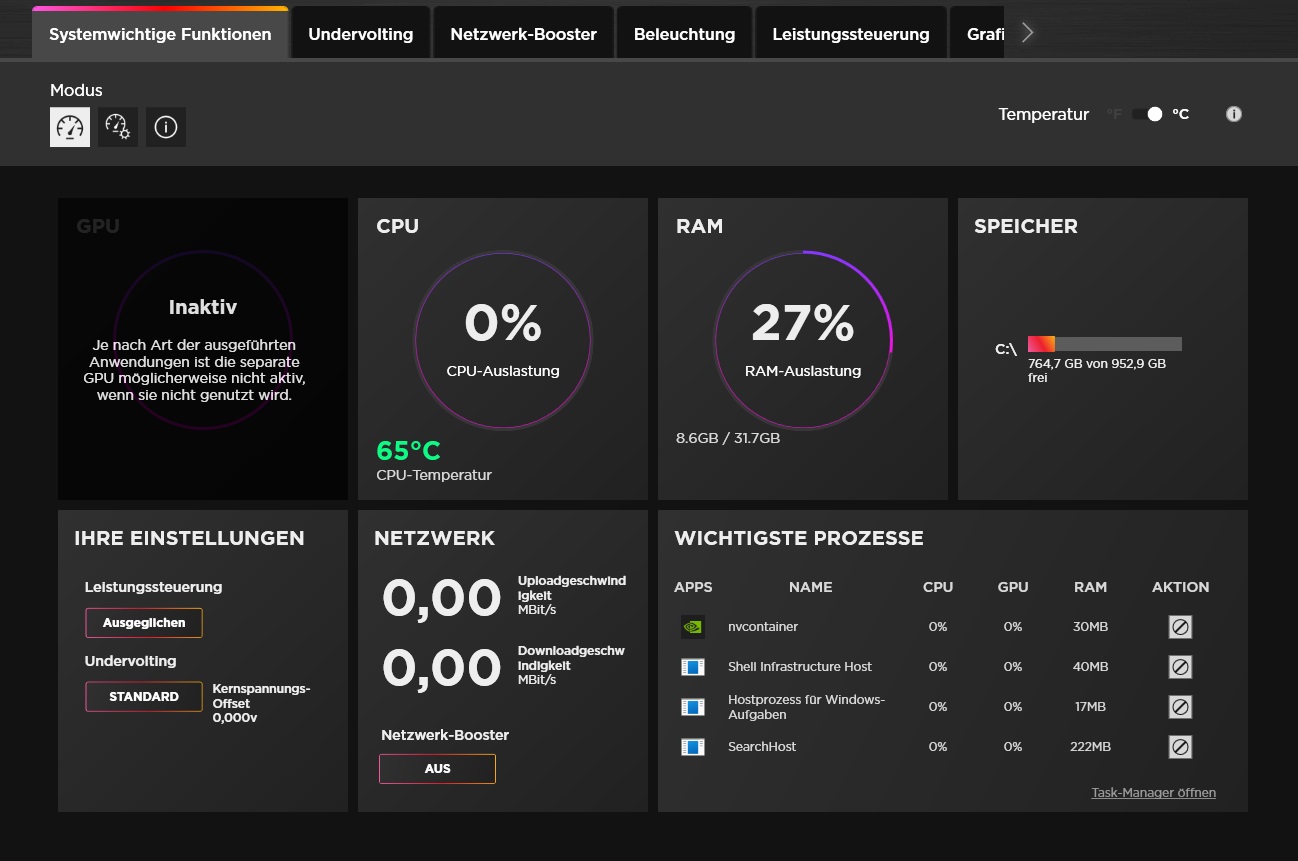Open the Netzwerk-Booster tab

(523, 34)
